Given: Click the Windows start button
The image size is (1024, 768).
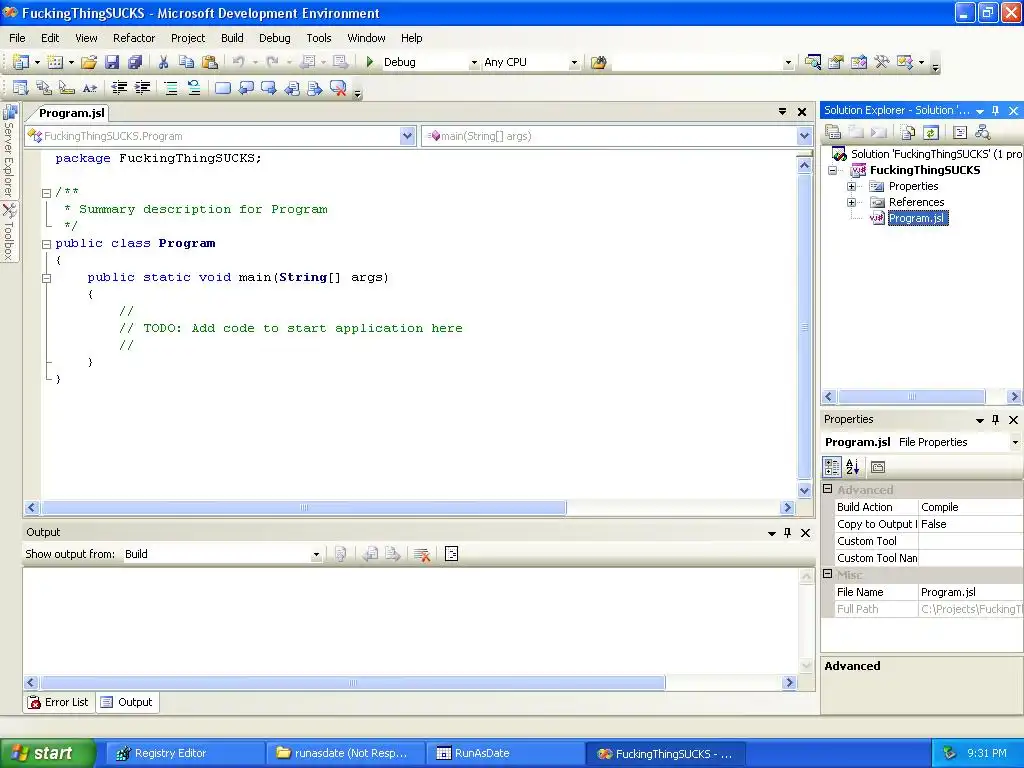Looking at the screenshot, I should click(47, 753).
